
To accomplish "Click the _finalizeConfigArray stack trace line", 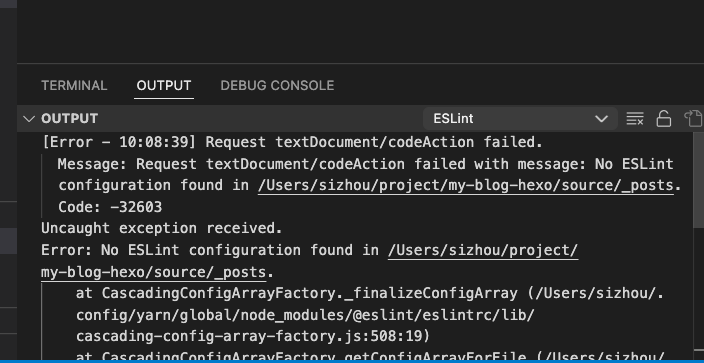I will [x=370, y=293].
